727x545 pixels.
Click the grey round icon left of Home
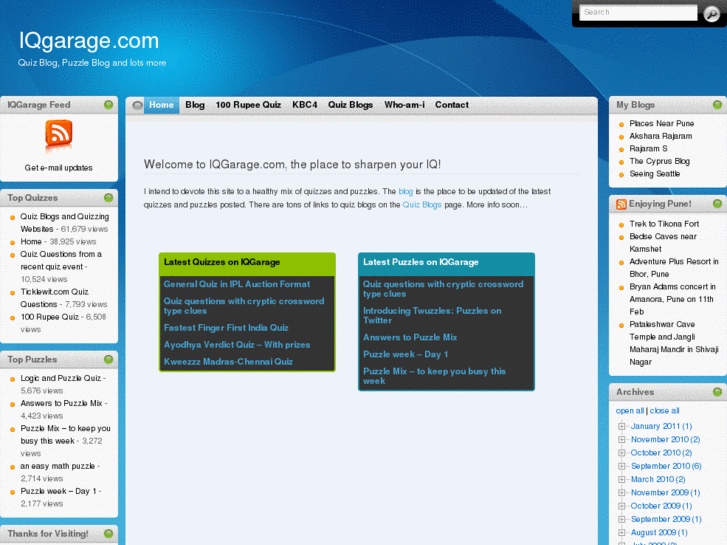[137, 105]
